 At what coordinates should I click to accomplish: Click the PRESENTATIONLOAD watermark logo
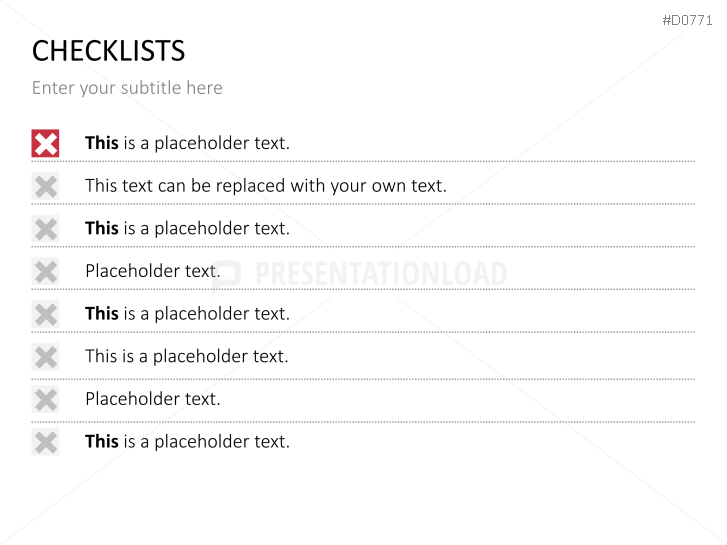(x=359, y=274)
